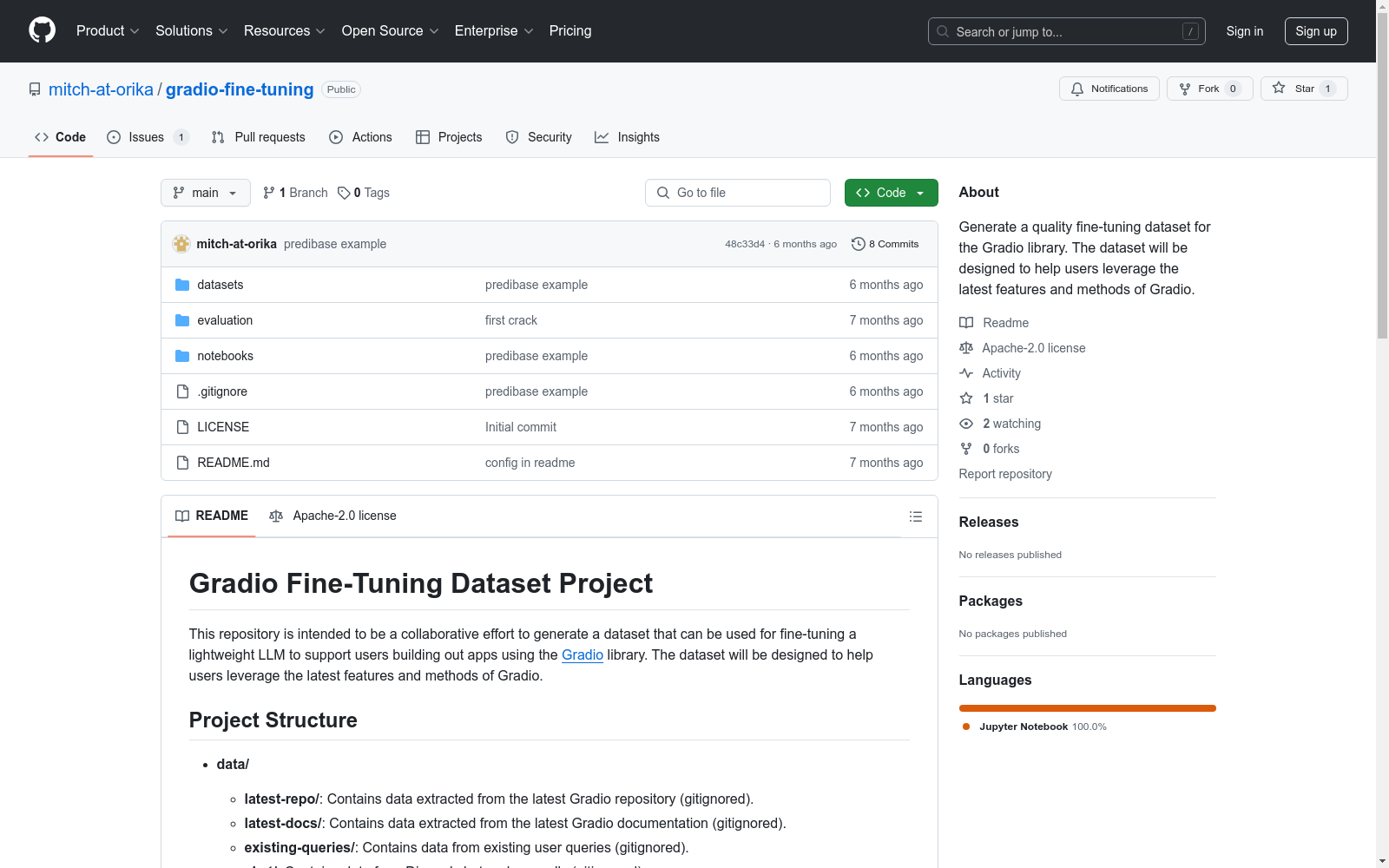Click the Go to file input
The width and height of the screenshot is (1389, 868).
[x=738, y=193]
